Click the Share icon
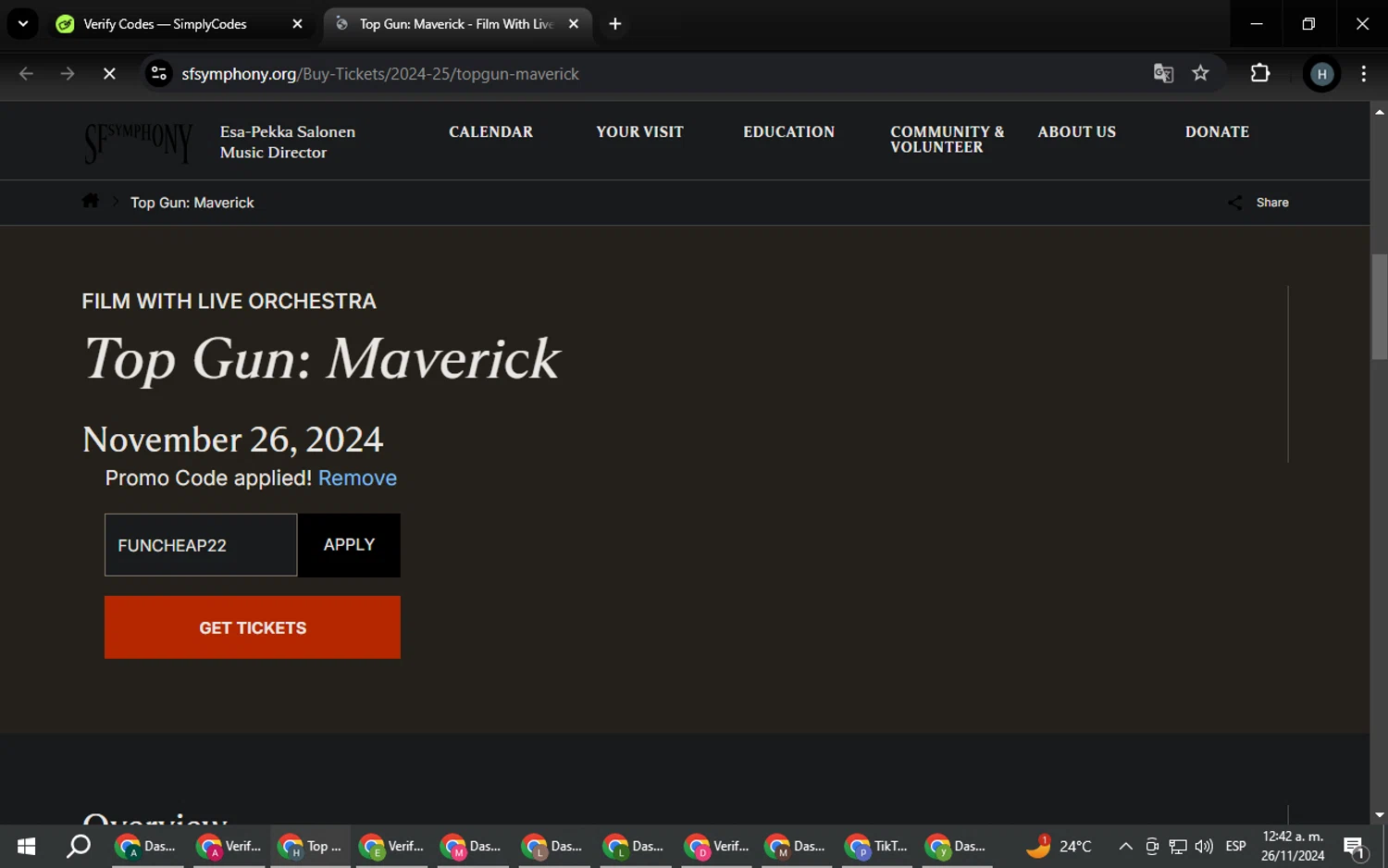The image size is (1388, 868). [x=1234, y=203]
